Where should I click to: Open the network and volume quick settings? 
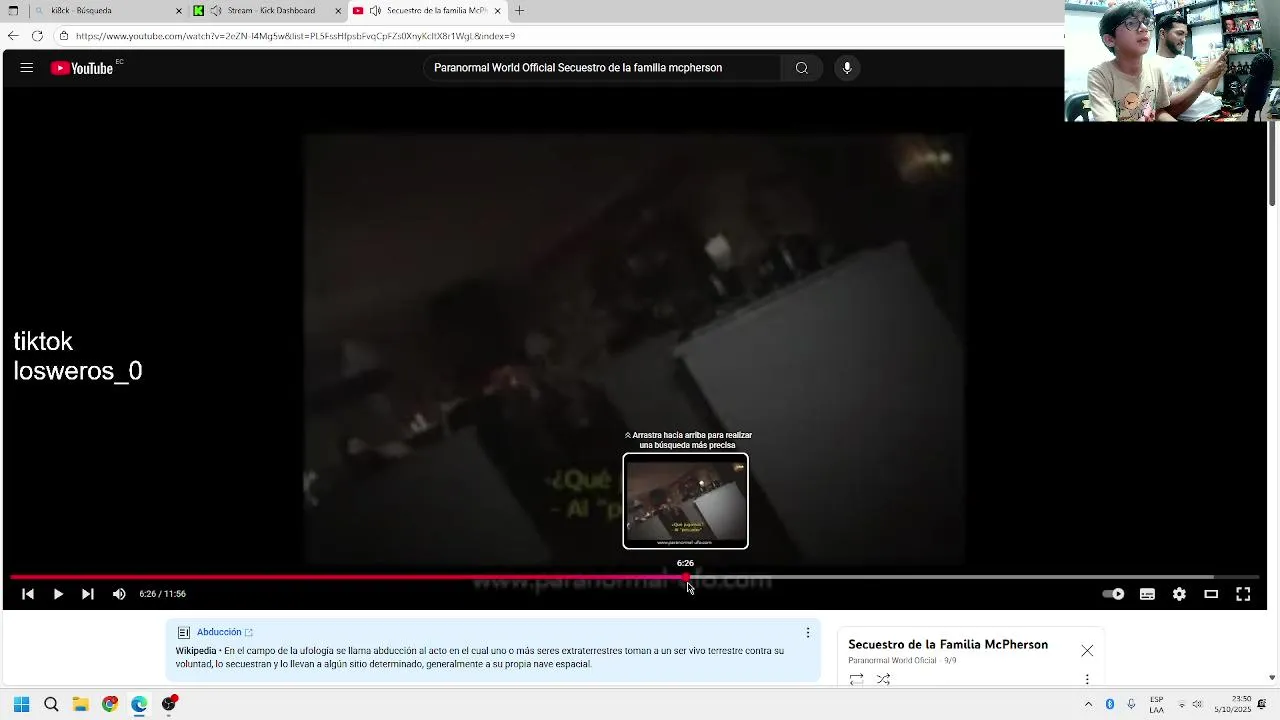(1189, 704)
